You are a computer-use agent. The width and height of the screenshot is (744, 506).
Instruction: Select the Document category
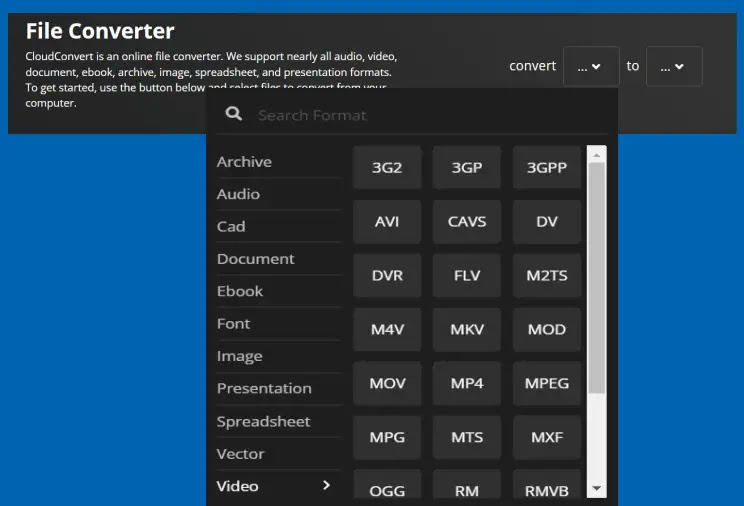click(x=279, y=259)
